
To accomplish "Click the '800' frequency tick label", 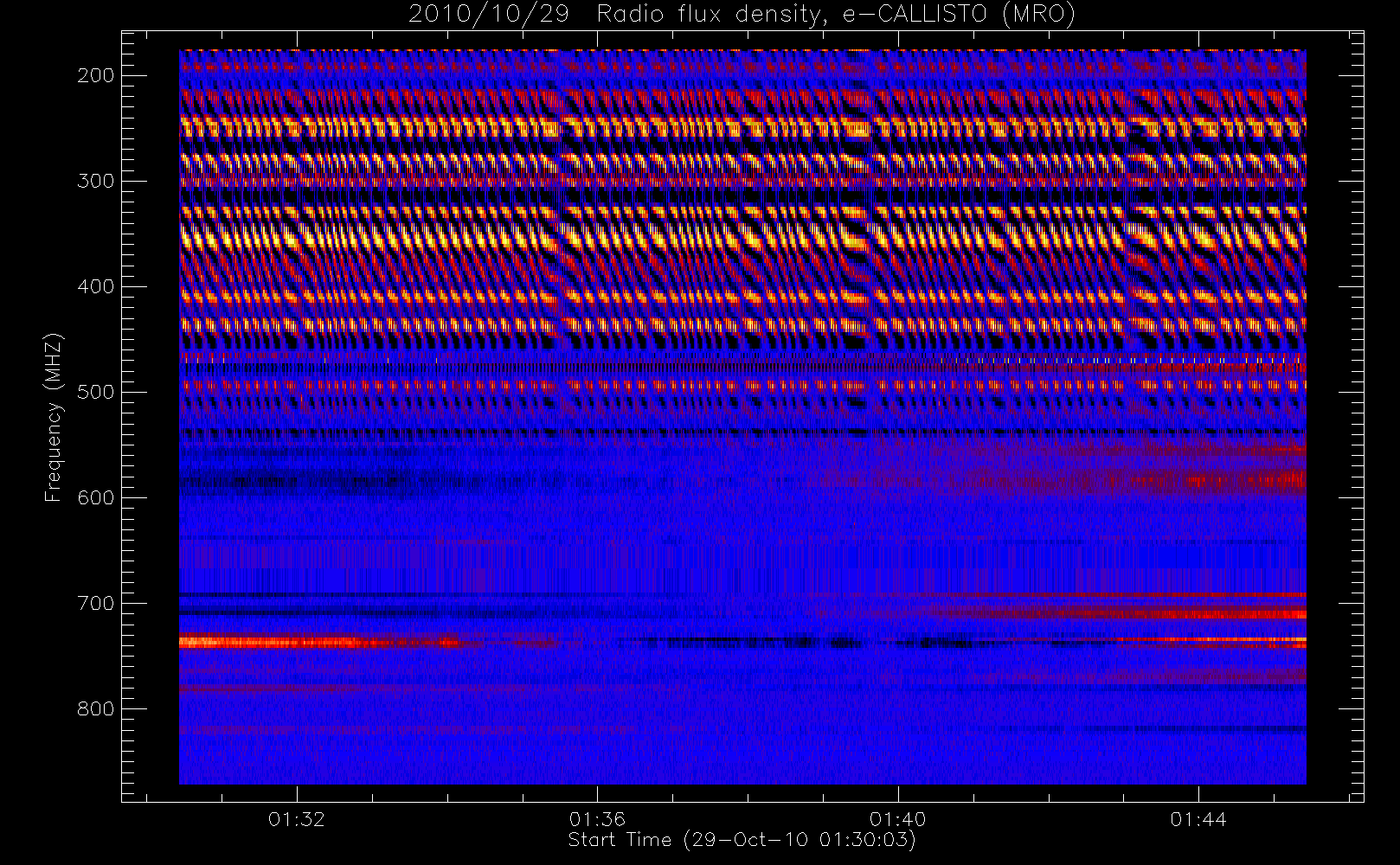I will [97, 708].
